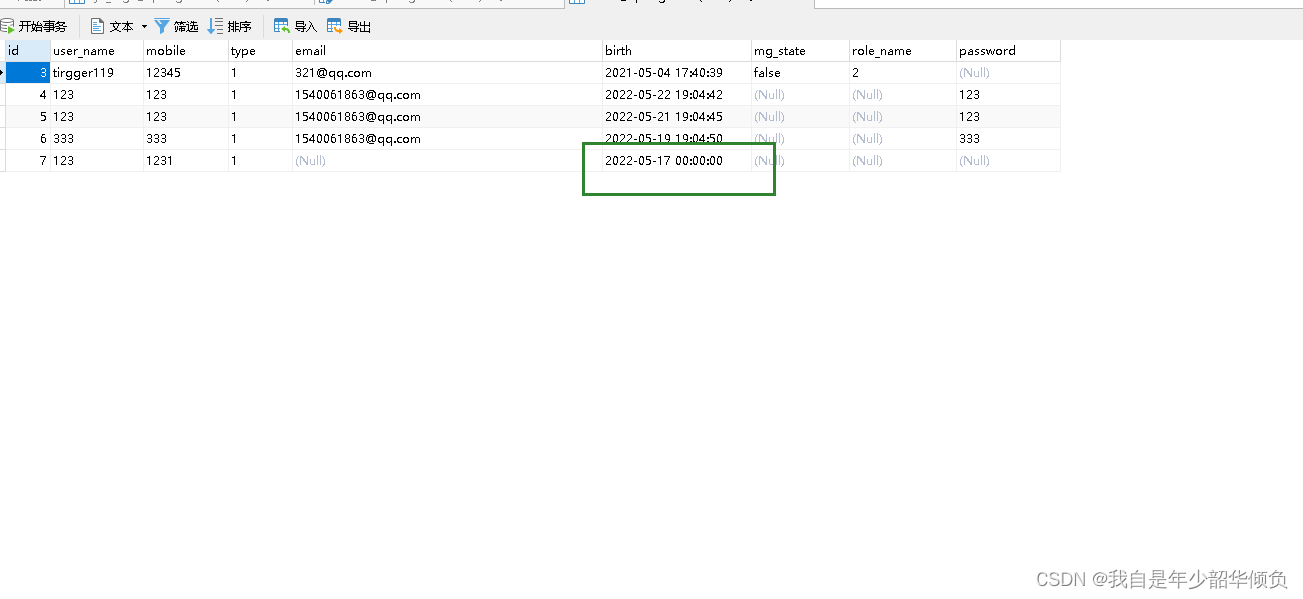The width and height of the screenshot is (1303, 599).
Task: Click the Begin Transaction (开始事务) toolbar button
Action: [34, 27]
